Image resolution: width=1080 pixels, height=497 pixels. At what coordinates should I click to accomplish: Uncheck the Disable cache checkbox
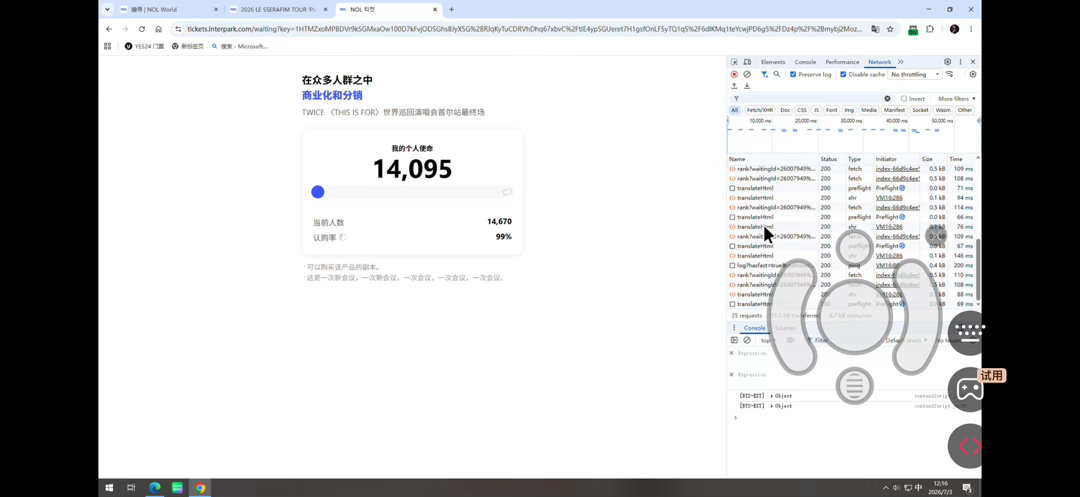point(843,74)
